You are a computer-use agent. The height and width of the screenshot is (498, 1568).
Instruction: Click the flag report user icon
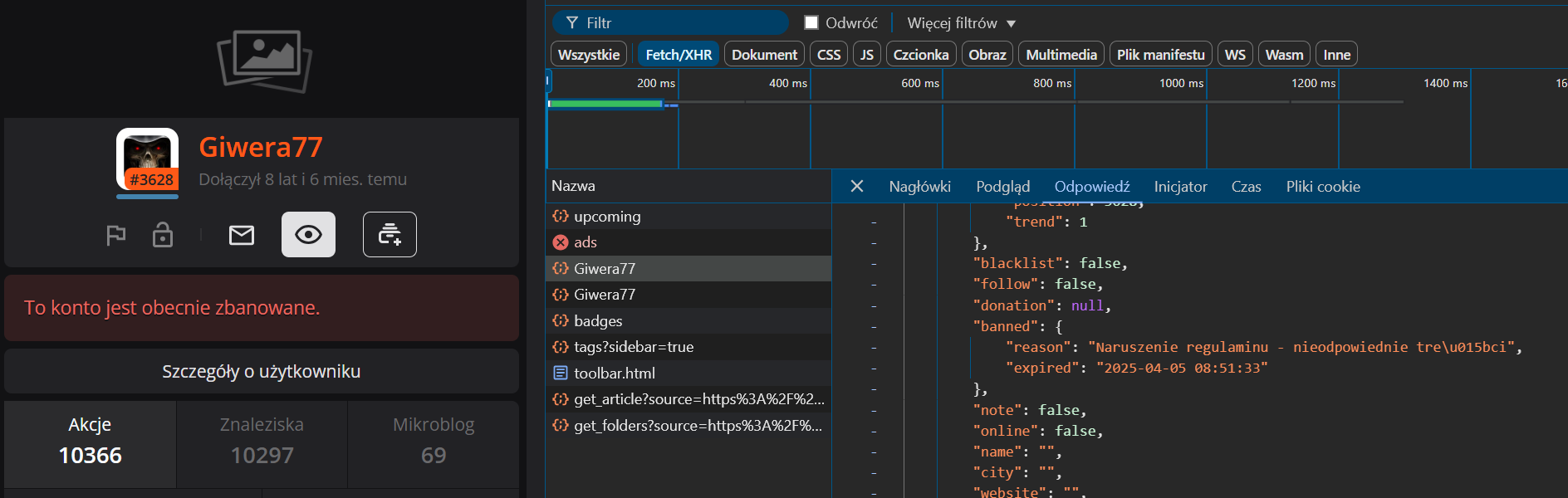coord(116,236)
